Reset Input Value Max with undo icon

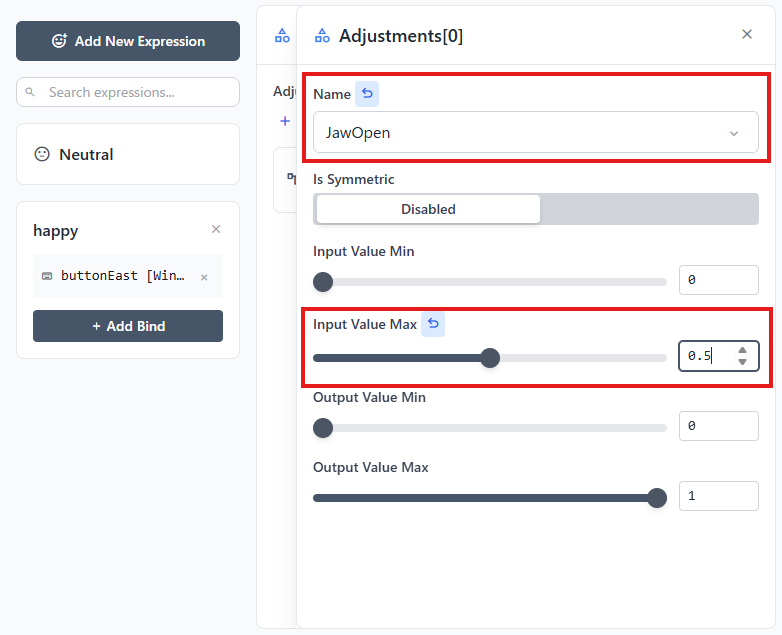(x=433, y=324)
